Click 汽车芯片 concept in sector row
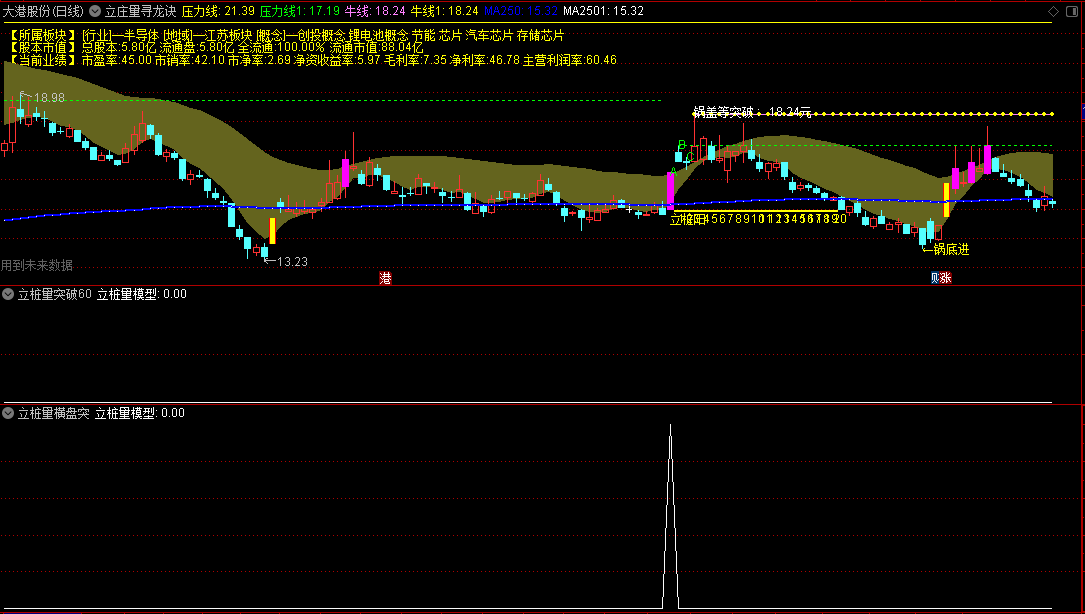Screen dimensions: 1085x614 pyautogui.click(x=489, y=35)
